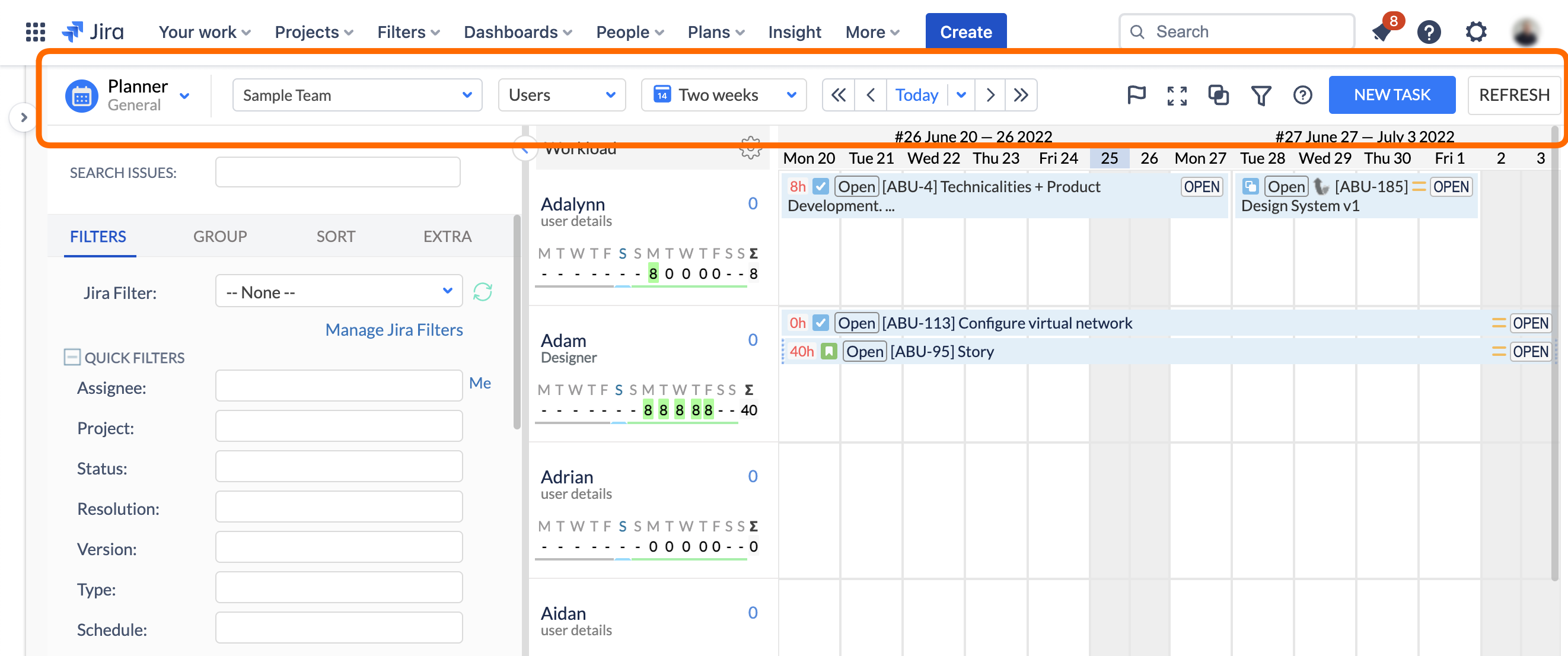
Task: Open the Jira Filter None dropdown
Action: click(x=339, y=292)
